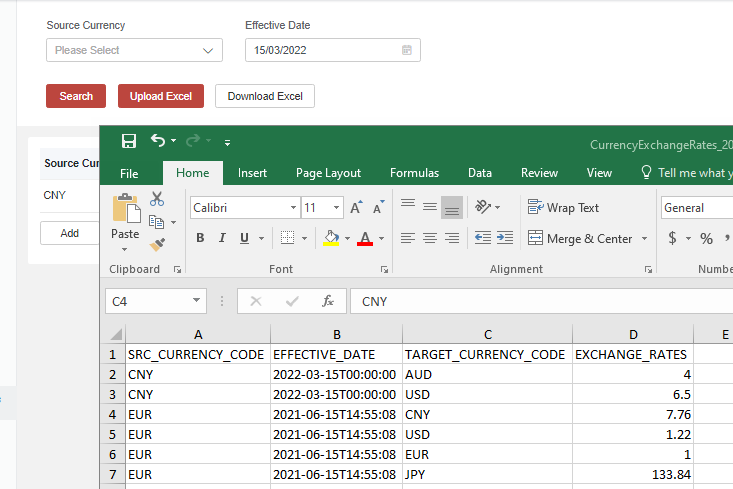This screenshot has width=733, height=489.
Task: Align text right
Action: (x=452, y=238)
